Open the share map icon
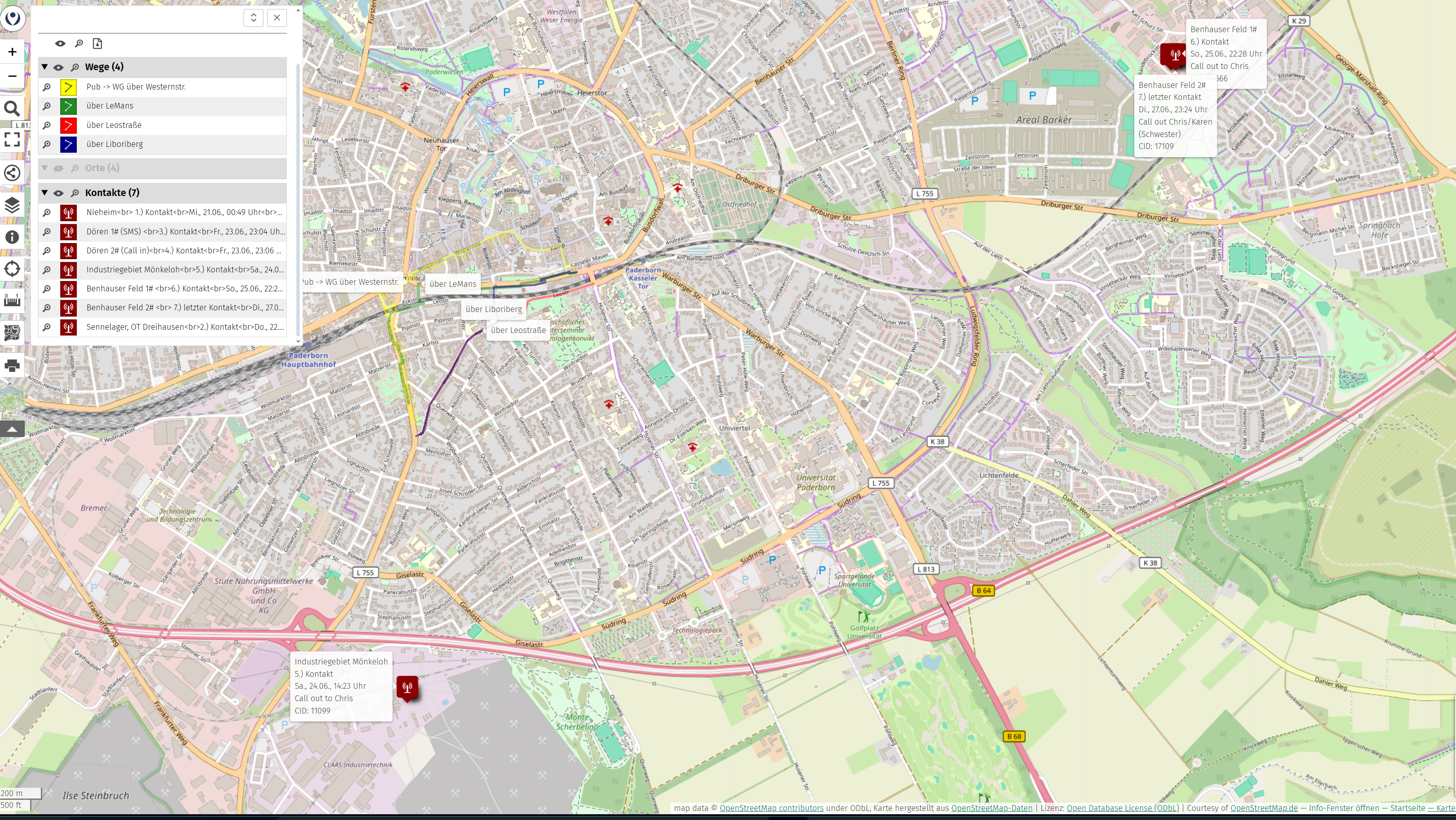The width and height of the screenshot is (1456, 820). point(12,173)
